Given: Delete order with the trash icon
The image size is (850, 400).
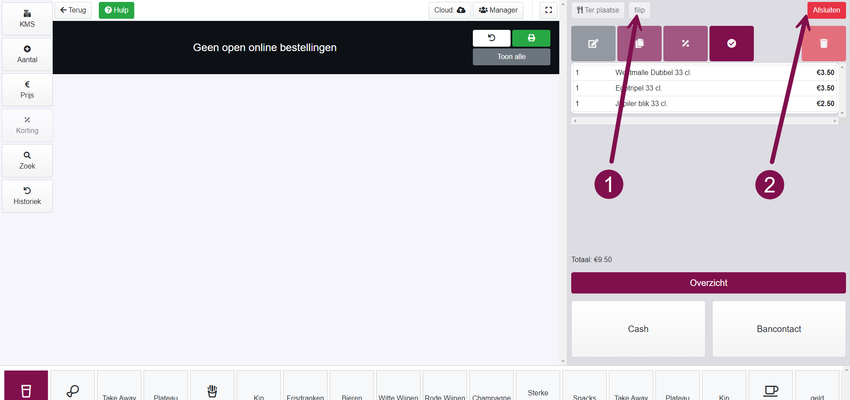Looking at the screenshot, I should tap(823, 44).
